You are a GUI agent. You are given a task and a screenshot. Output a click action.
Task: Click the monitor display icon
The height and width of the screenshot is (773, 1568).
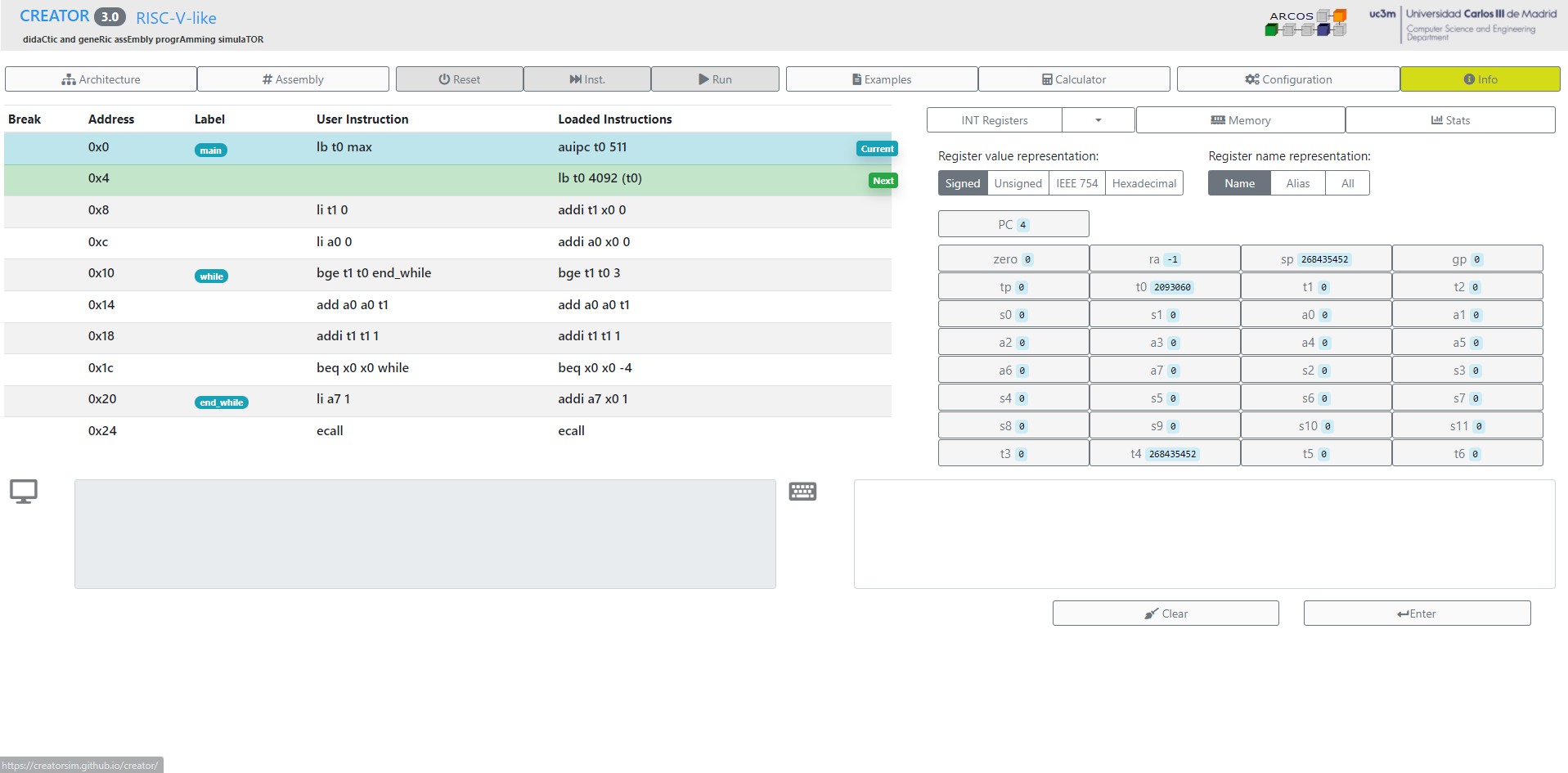pyautogui.click(x=24, y=491)
